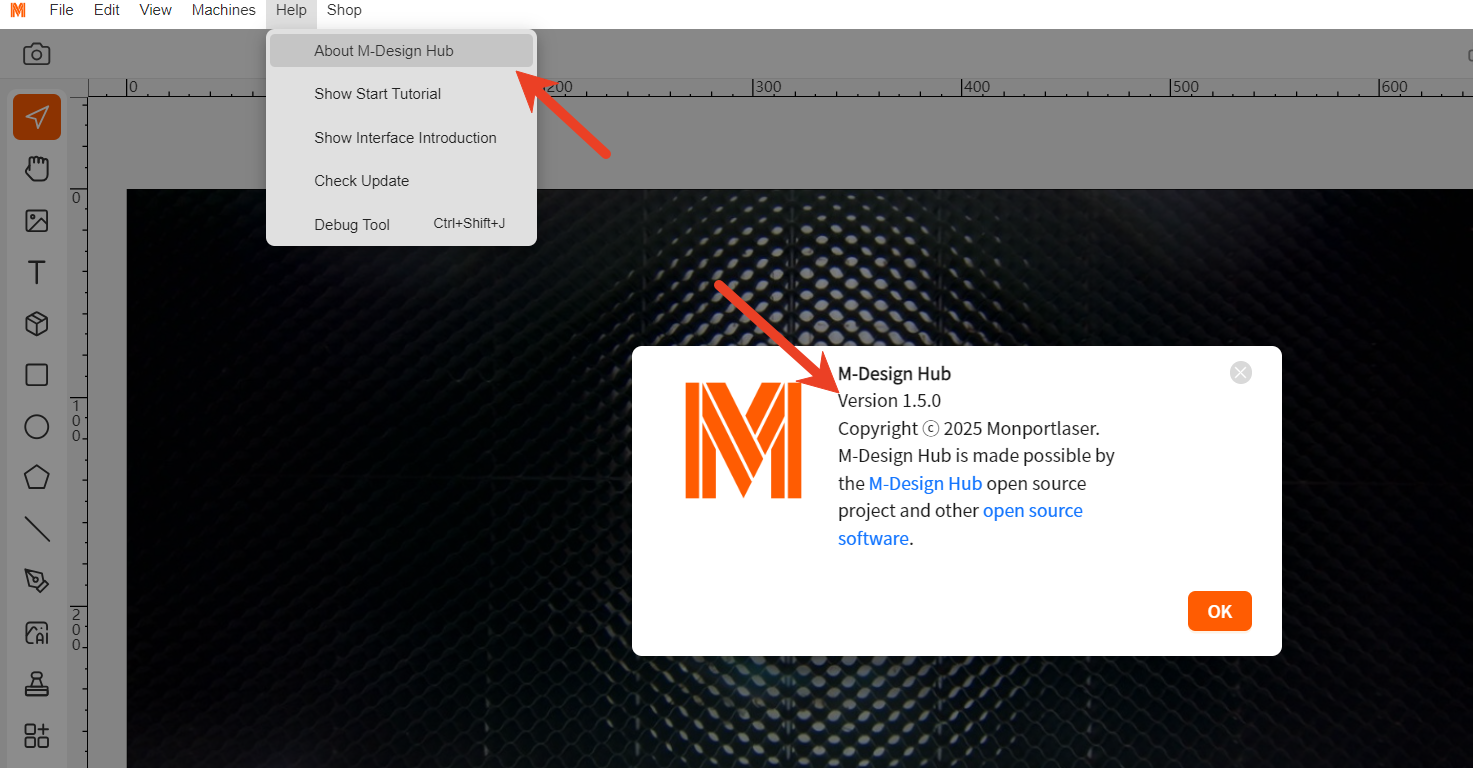Image resolution: width=1473 pixels, height=768 pixels.
Task: Select the ellipse shape tool
Action: [37, 427]
